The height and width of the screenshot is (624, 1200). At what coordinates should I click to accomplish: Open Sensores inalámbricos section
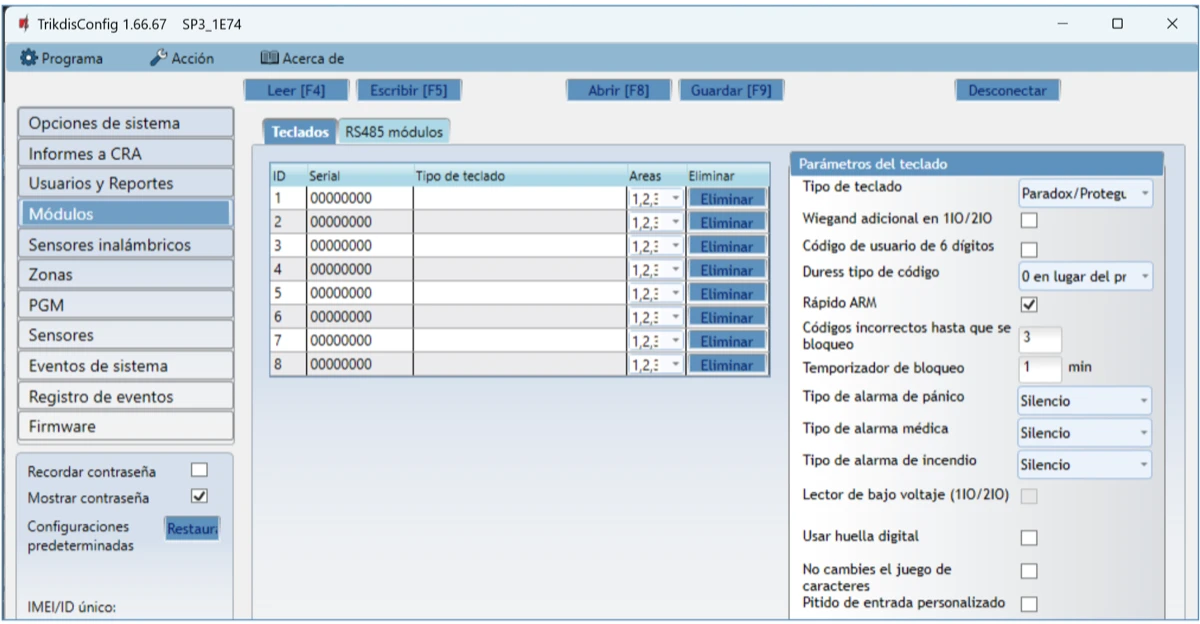click(x=124, y=244)
